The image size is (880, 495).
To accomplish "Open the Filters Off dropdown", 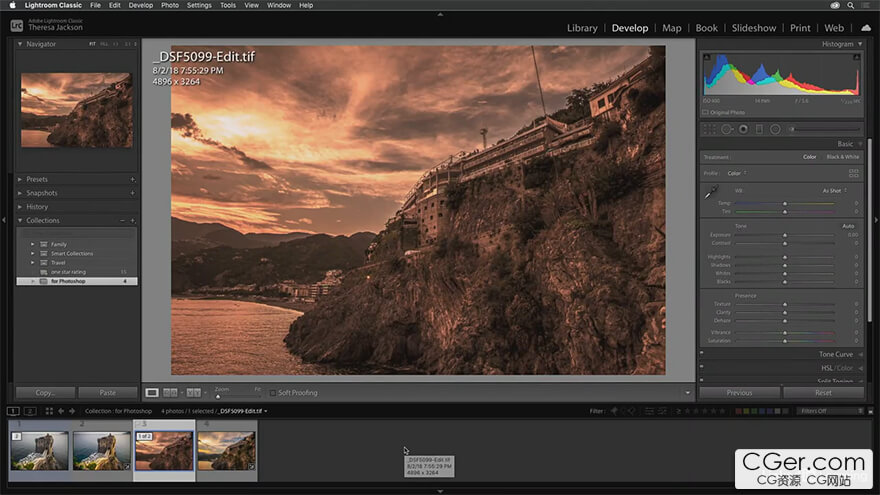I will tap(830, 411).
